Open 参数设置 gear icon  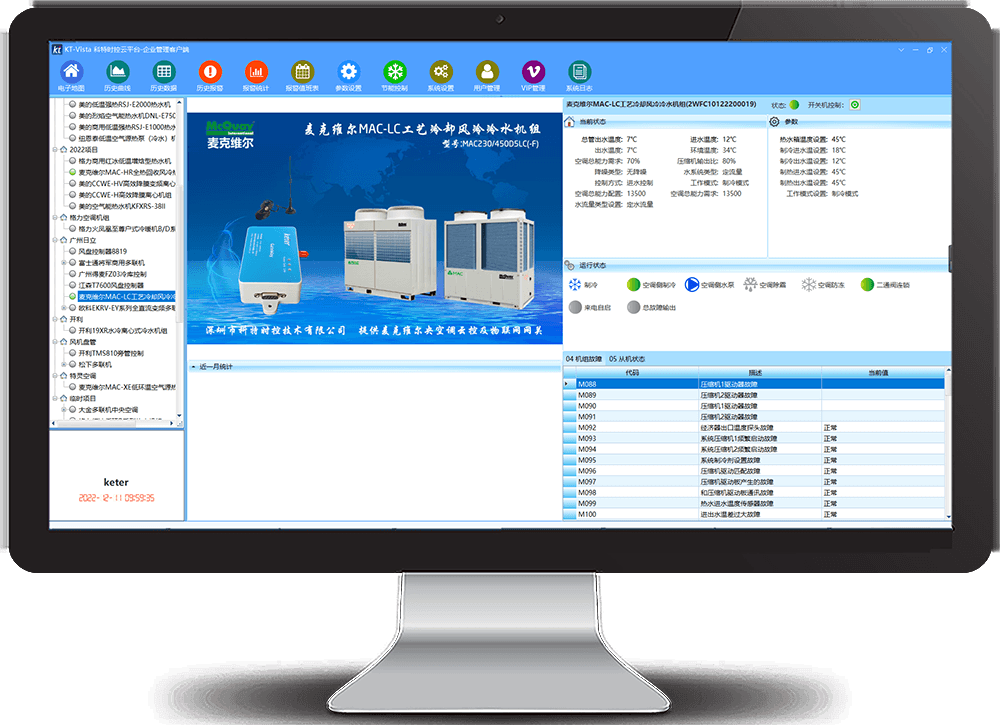point(349,71)
